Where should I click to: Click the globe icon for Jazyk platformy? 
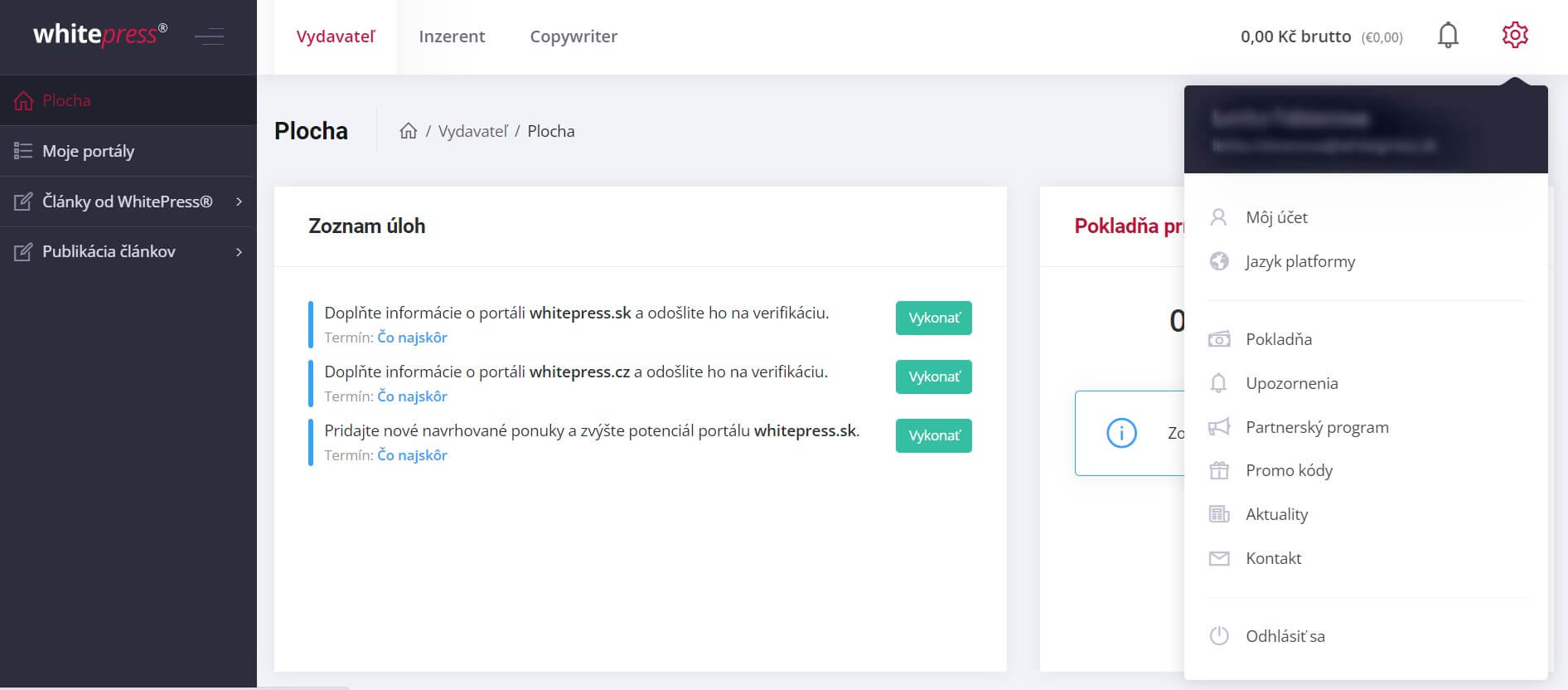click(1219, 261)
